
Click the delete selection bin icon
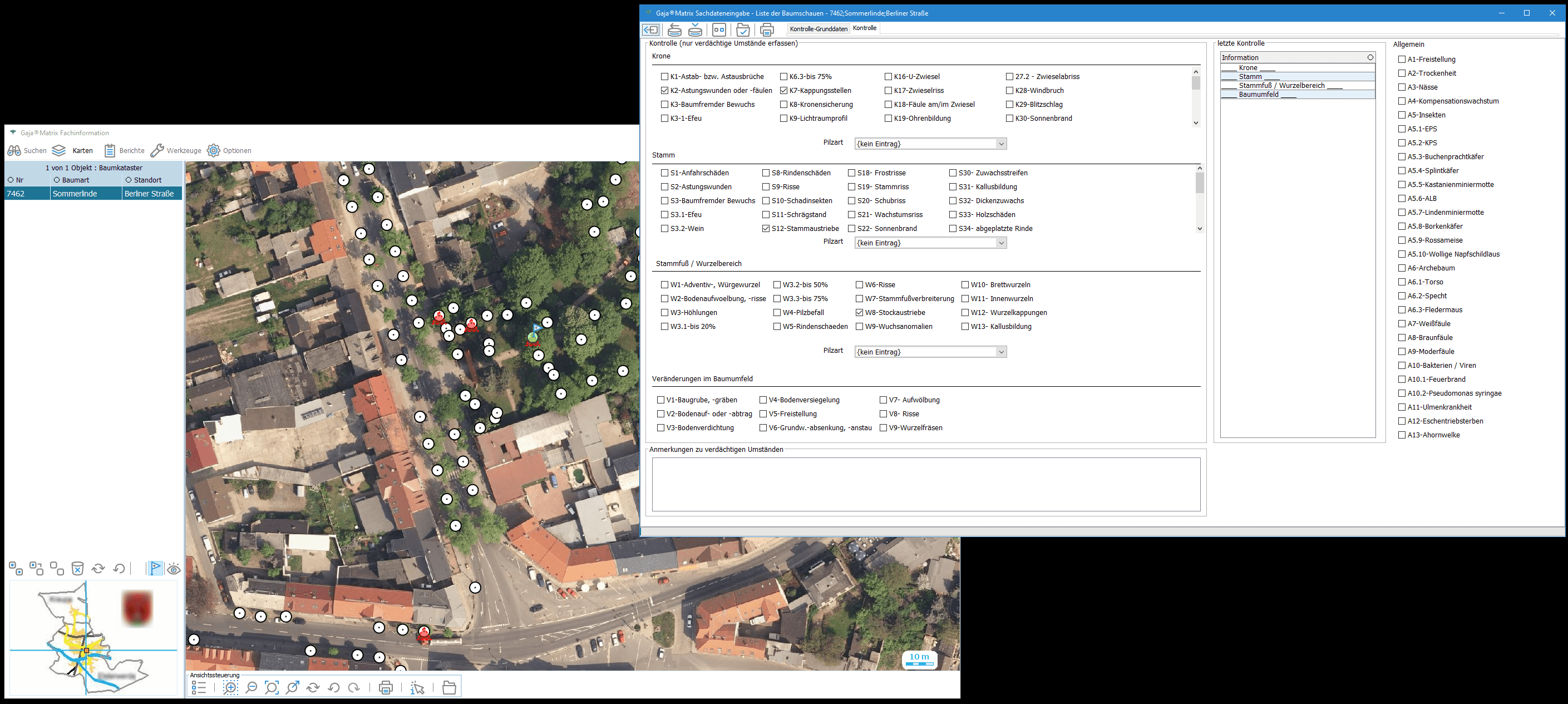point(77,569)
